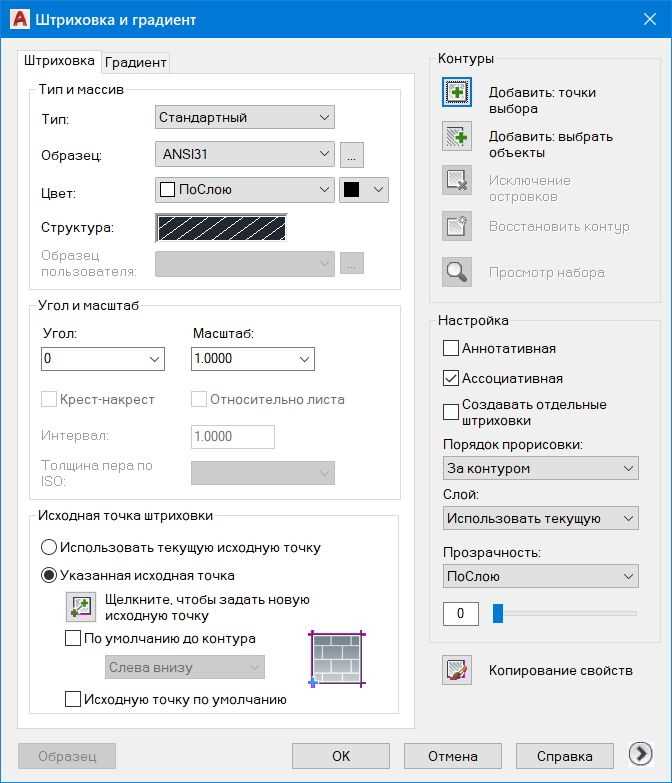Open the black background color dropdown
The image size is (672, 783).
[x=364, y=190]
